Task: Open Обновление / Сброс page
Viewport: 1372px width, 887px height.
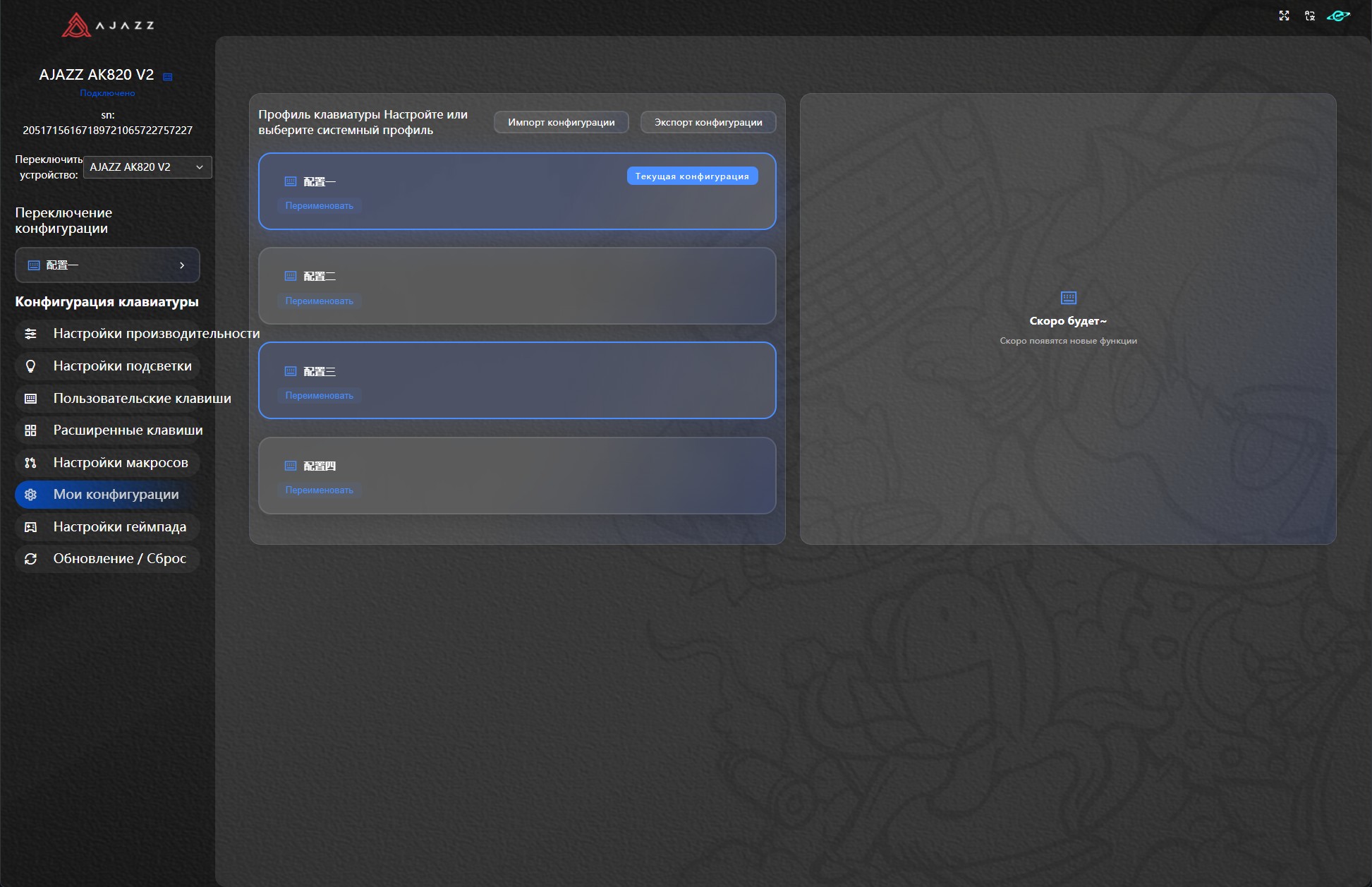Action: [x=107, y=559]
